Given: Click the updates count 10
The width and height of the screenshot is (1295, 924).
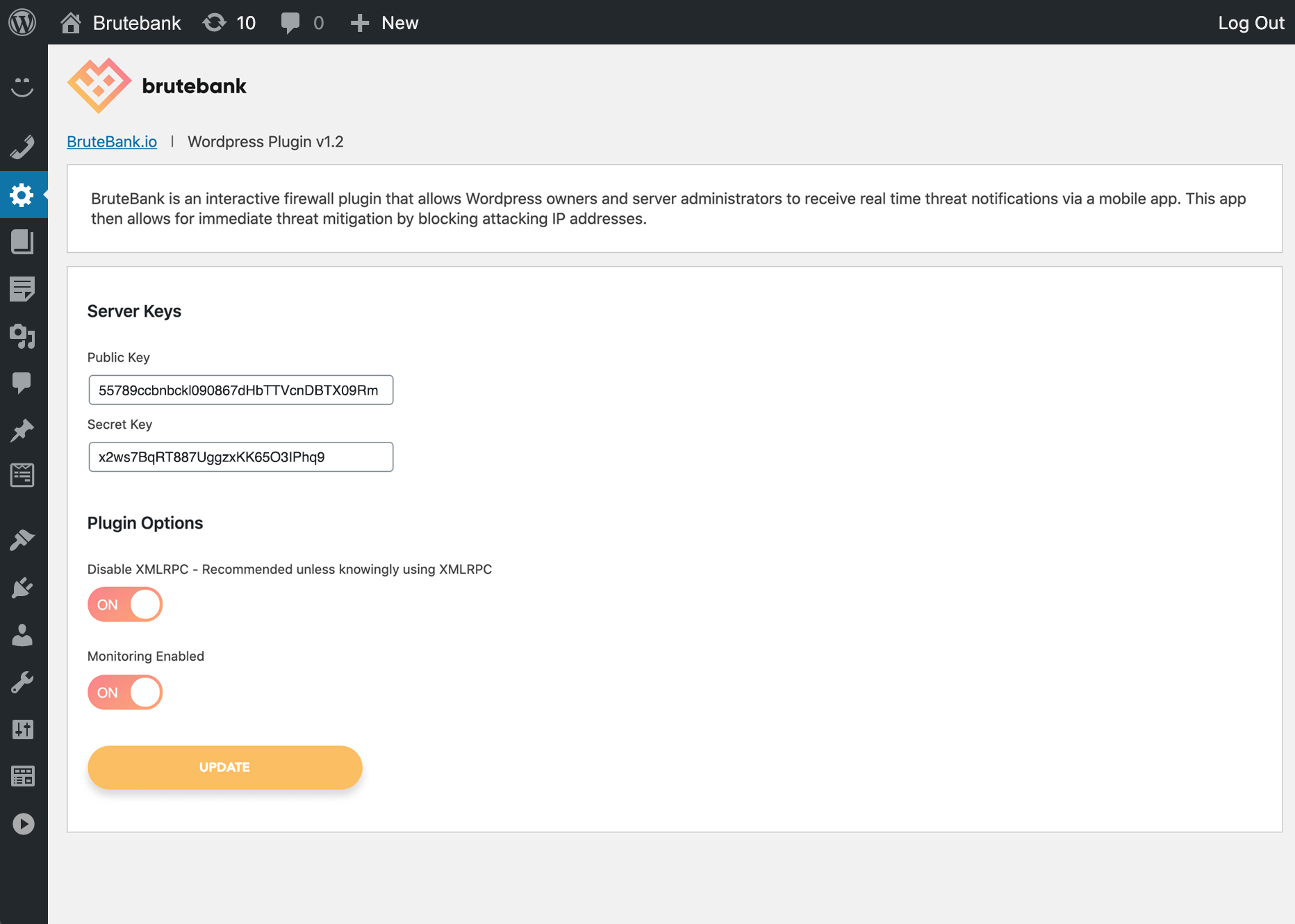Looking at the screenshot, I should pos(246,23).
